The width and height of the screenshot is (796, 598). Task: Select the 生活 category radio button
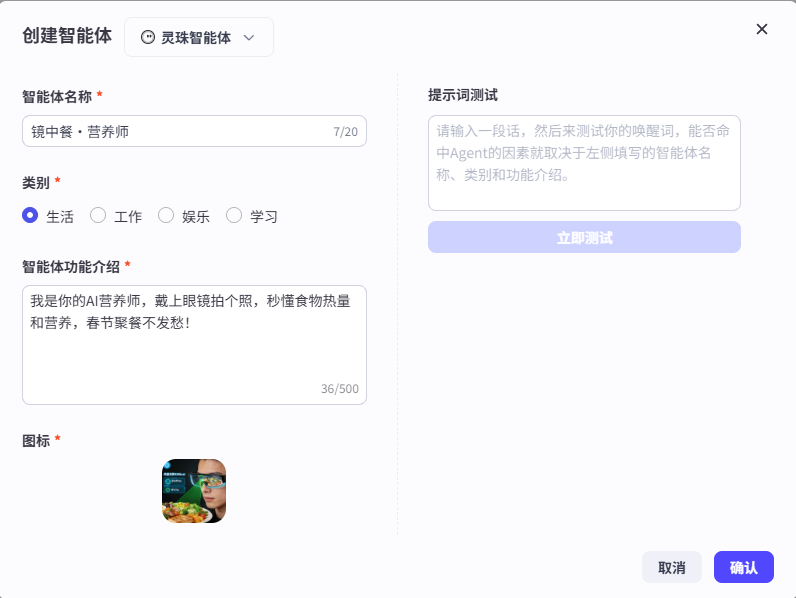30,215
